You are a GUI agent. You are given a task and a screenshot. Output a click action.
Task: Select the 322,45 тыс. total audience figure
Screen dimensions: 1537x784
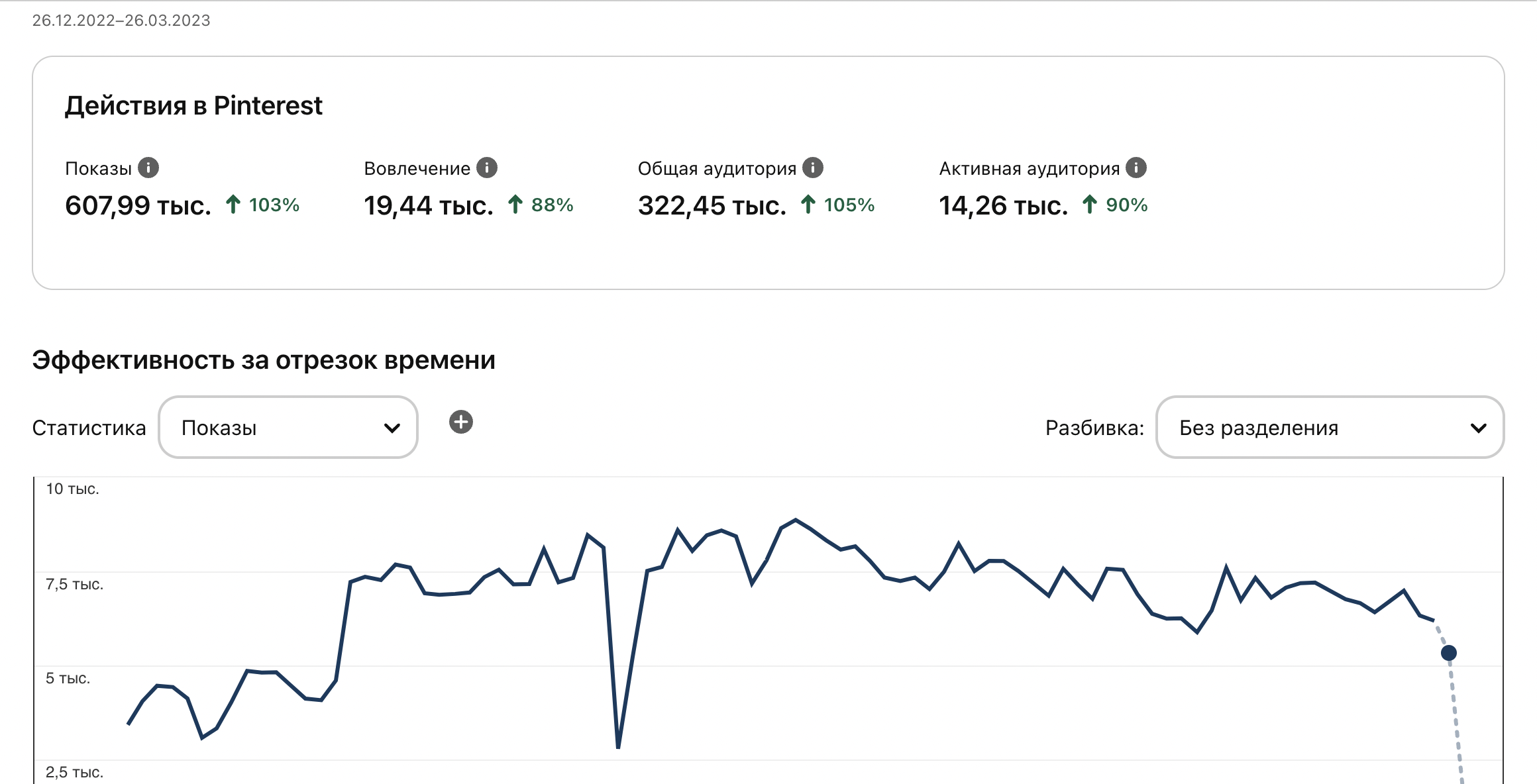pos(712,206)
